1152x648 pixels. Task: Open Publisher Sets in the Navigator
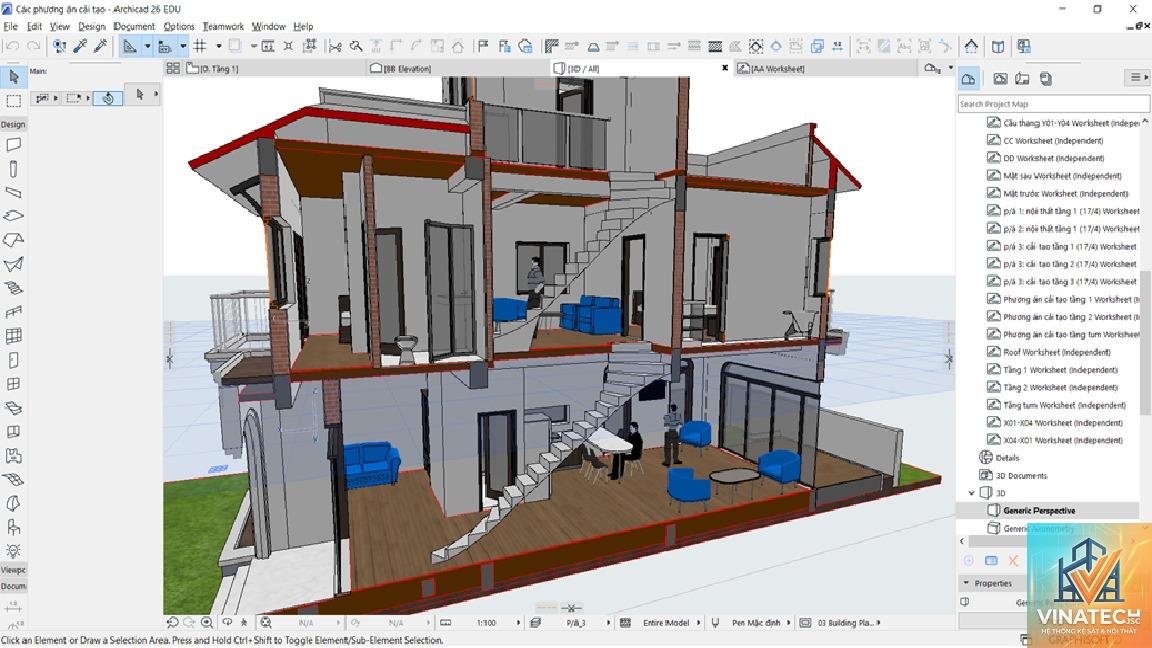(x=1045, y=78)
